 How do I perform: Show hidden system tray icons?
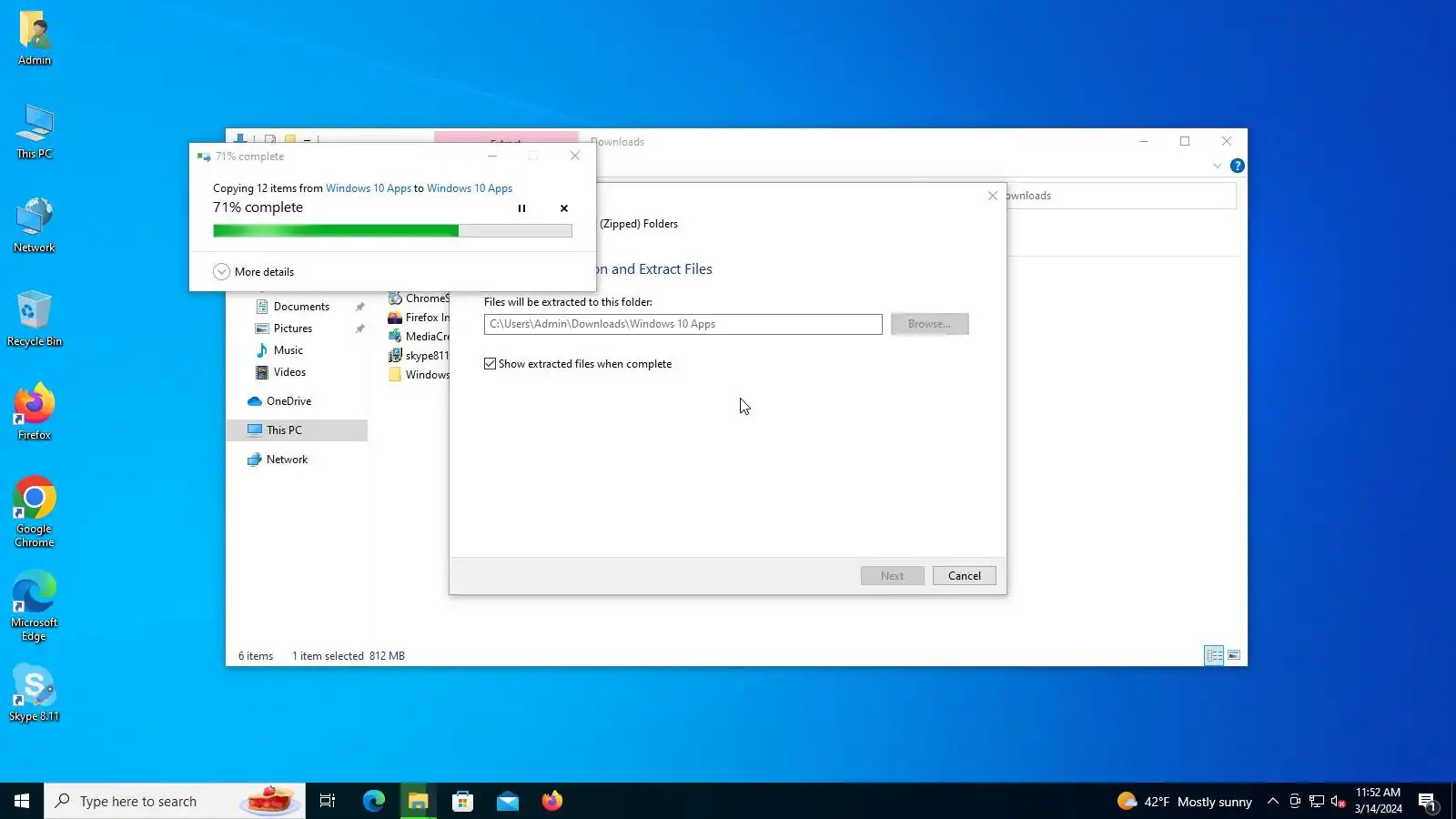1273,801
